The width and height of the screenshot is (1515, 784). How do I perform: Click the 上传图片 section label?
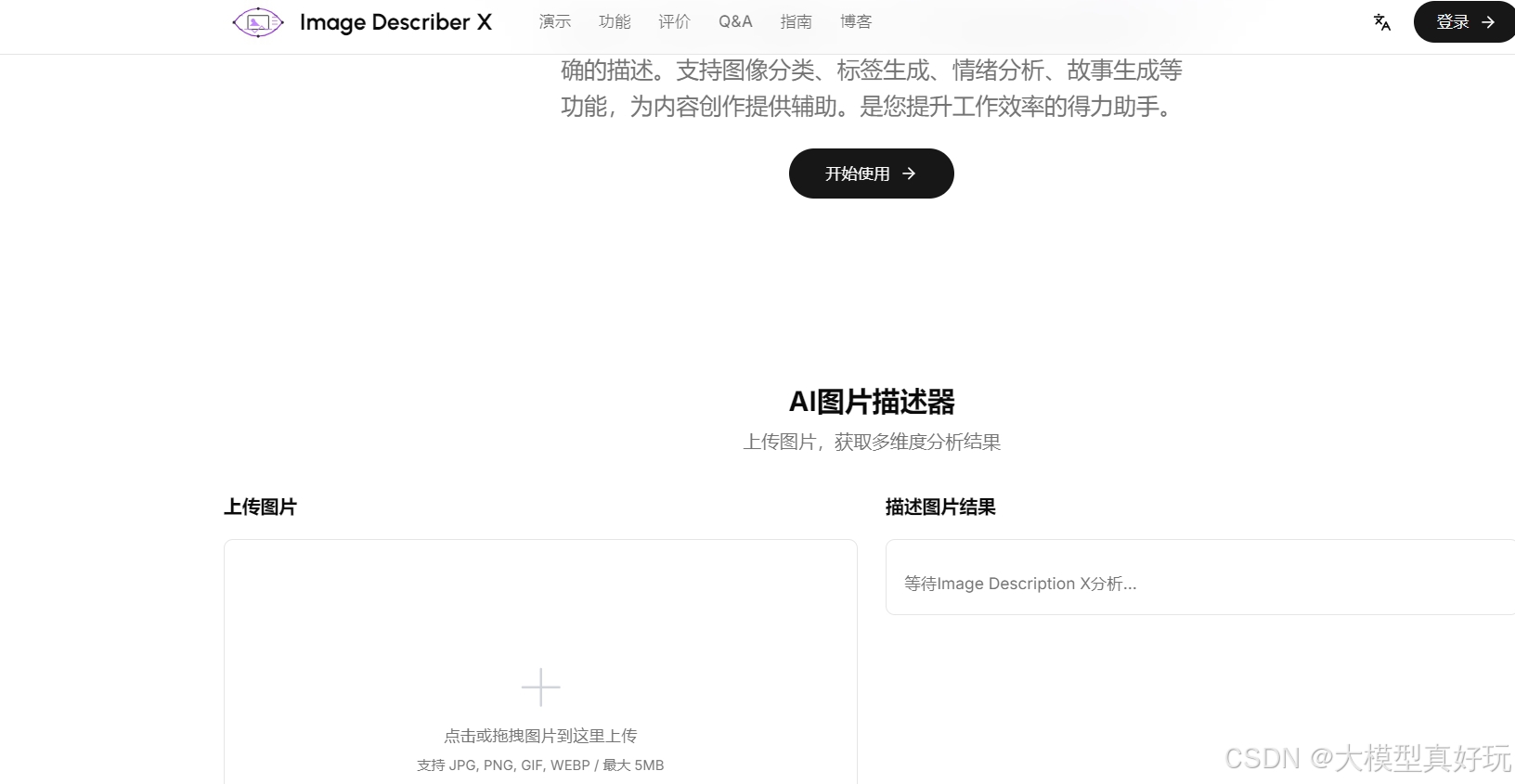coord(260,507)
